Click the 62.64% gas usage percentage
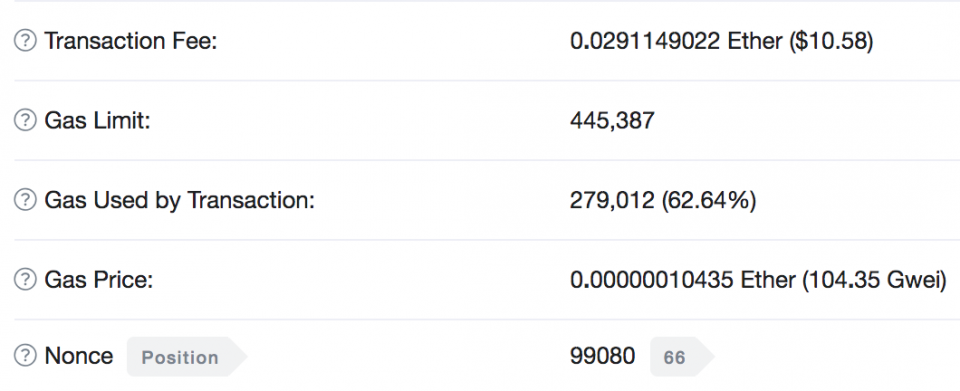The height and width of the screenshot is (391, 960). point(709,200)
